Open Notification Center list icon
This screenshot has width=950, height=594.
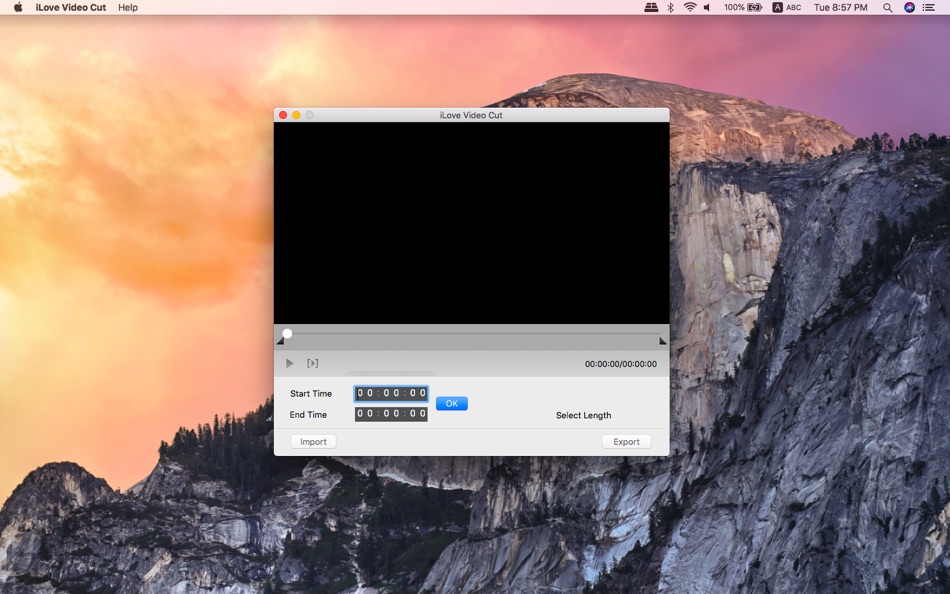click(928, 7)
